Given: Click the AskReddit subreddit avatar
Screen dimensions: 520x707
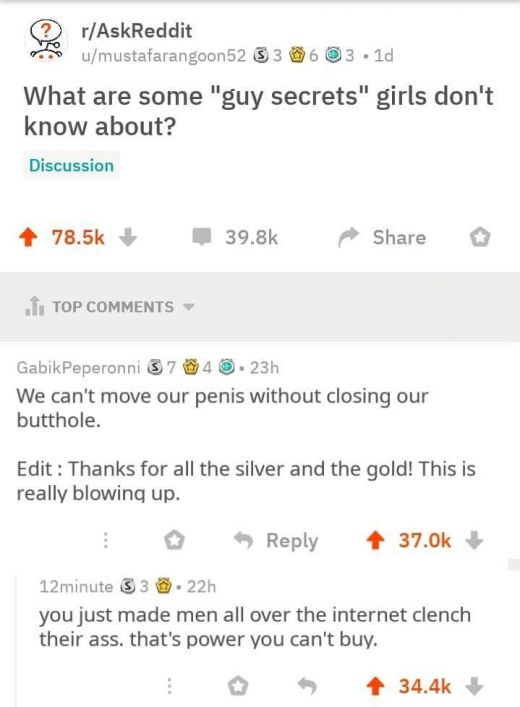Looking at the screenshot, I should click(46, 41).
